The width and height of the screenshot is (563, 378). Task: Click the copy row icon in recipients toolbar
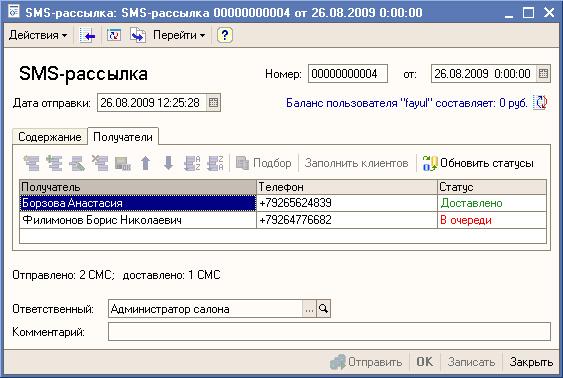(x=54, y=163)
